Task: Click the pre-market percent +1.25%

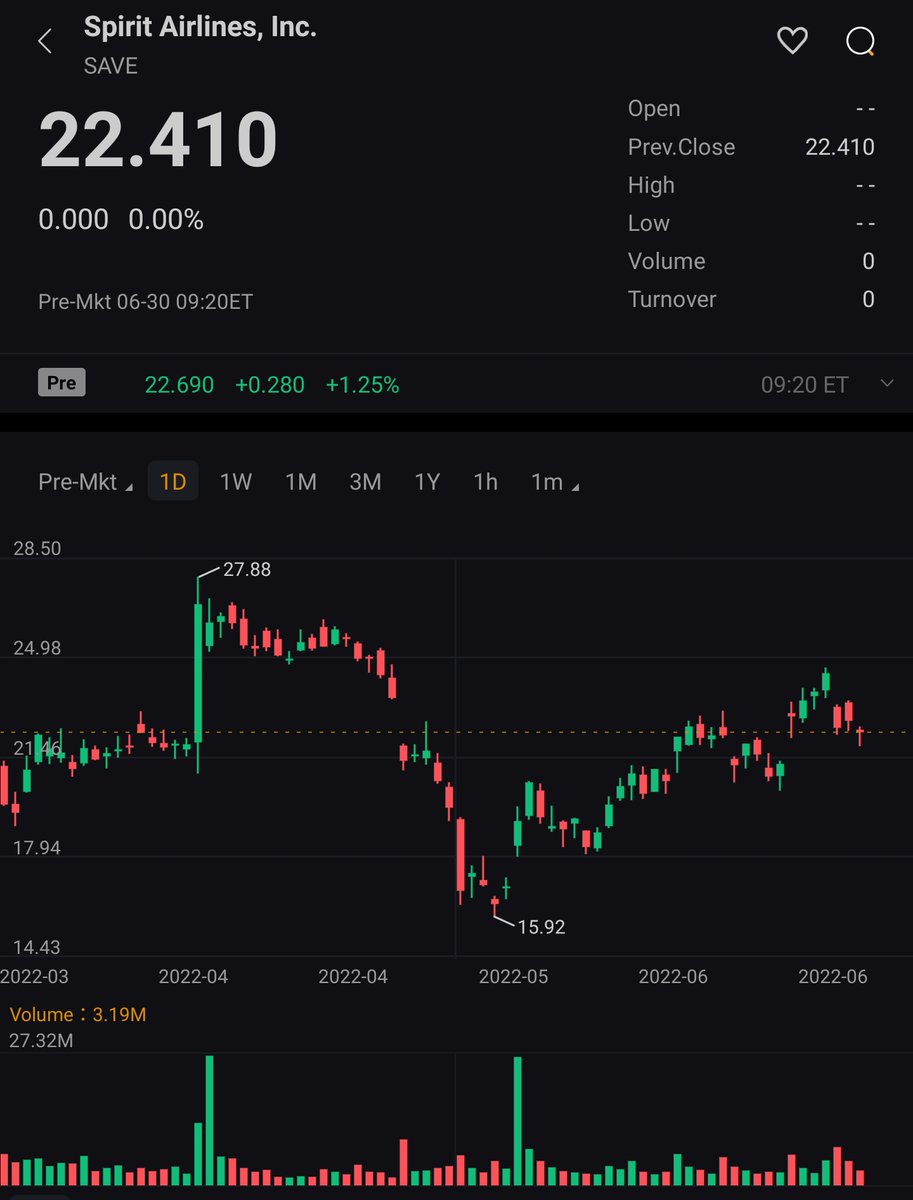Action: pyautogui.click(x=362, y=385)
